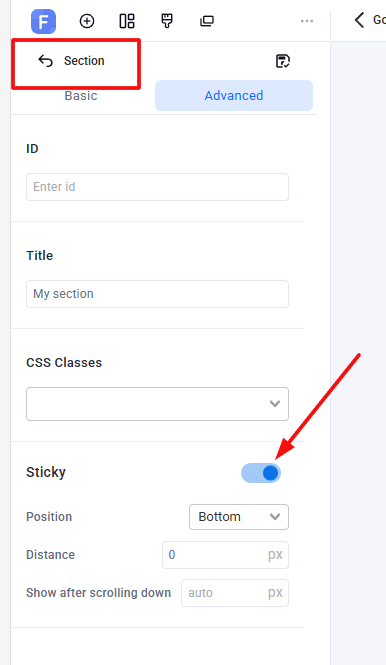Screen dimensions: 386x665
Task: Click the save section template icon
Action: 283,61
